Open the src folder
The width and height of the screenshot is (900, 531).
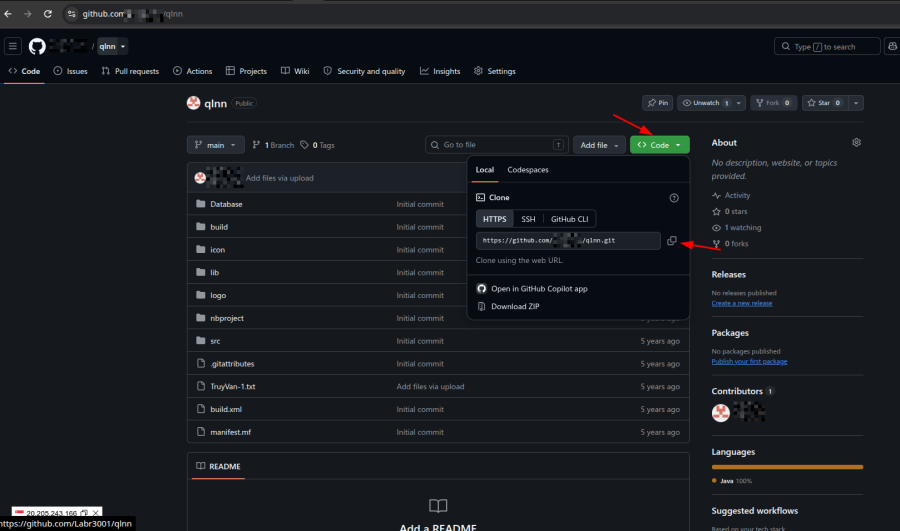click(x=215, y=341)
